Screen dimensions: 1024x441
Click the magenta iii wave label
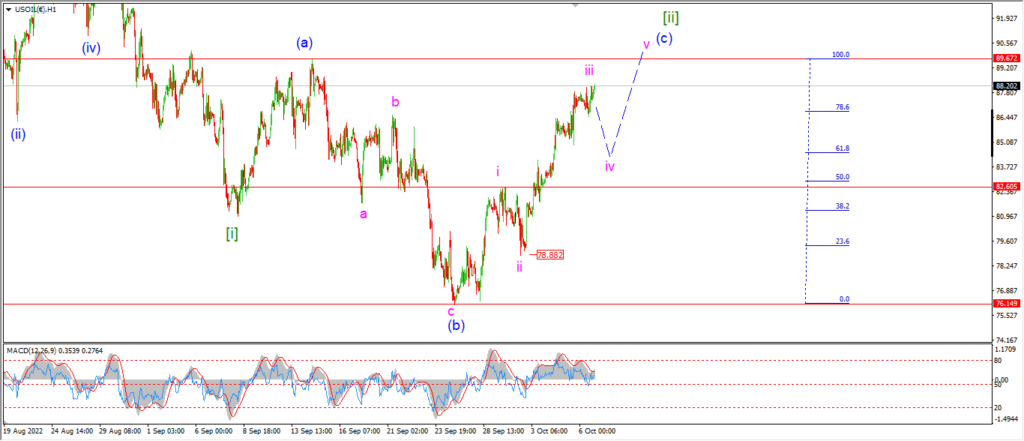click(589, 71)
